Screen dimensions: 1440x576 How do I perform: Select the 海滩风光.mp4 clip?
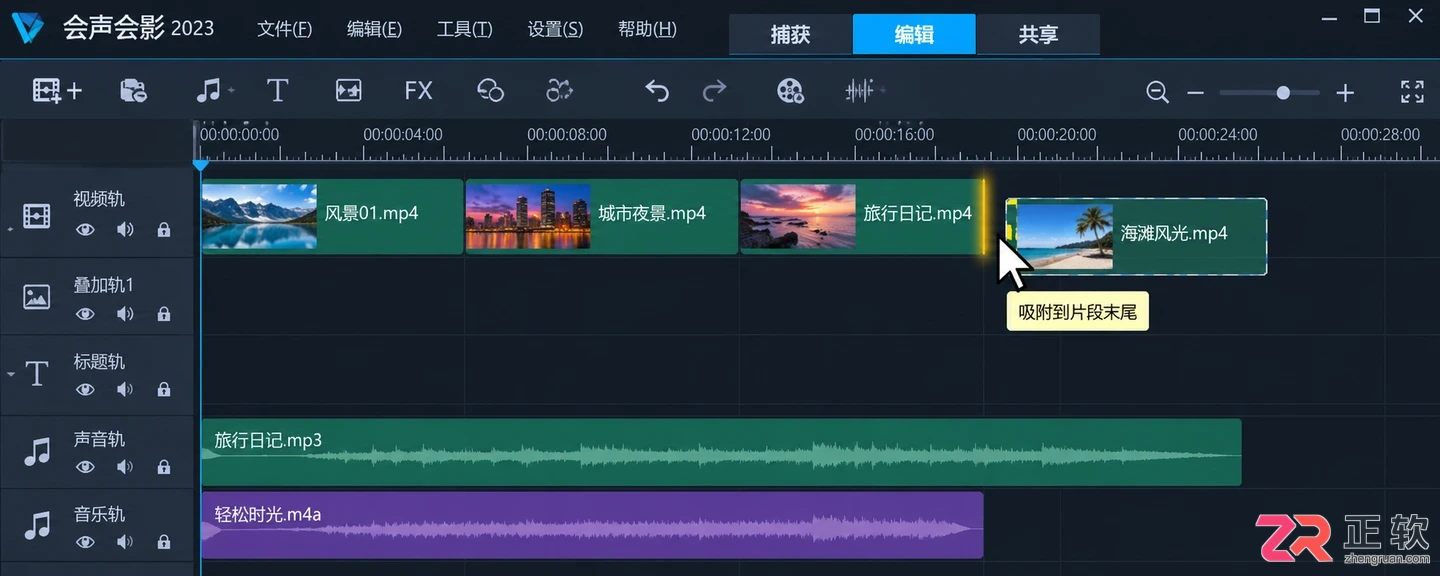1136,236
